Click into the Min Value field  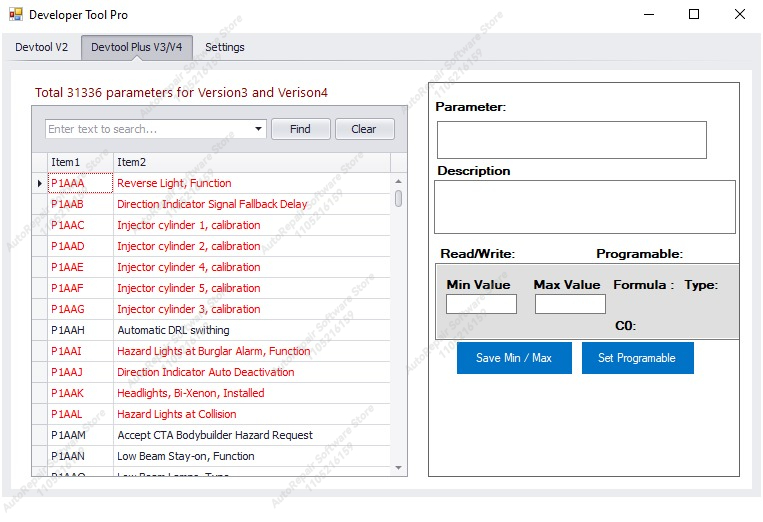(x=481, y=304)
